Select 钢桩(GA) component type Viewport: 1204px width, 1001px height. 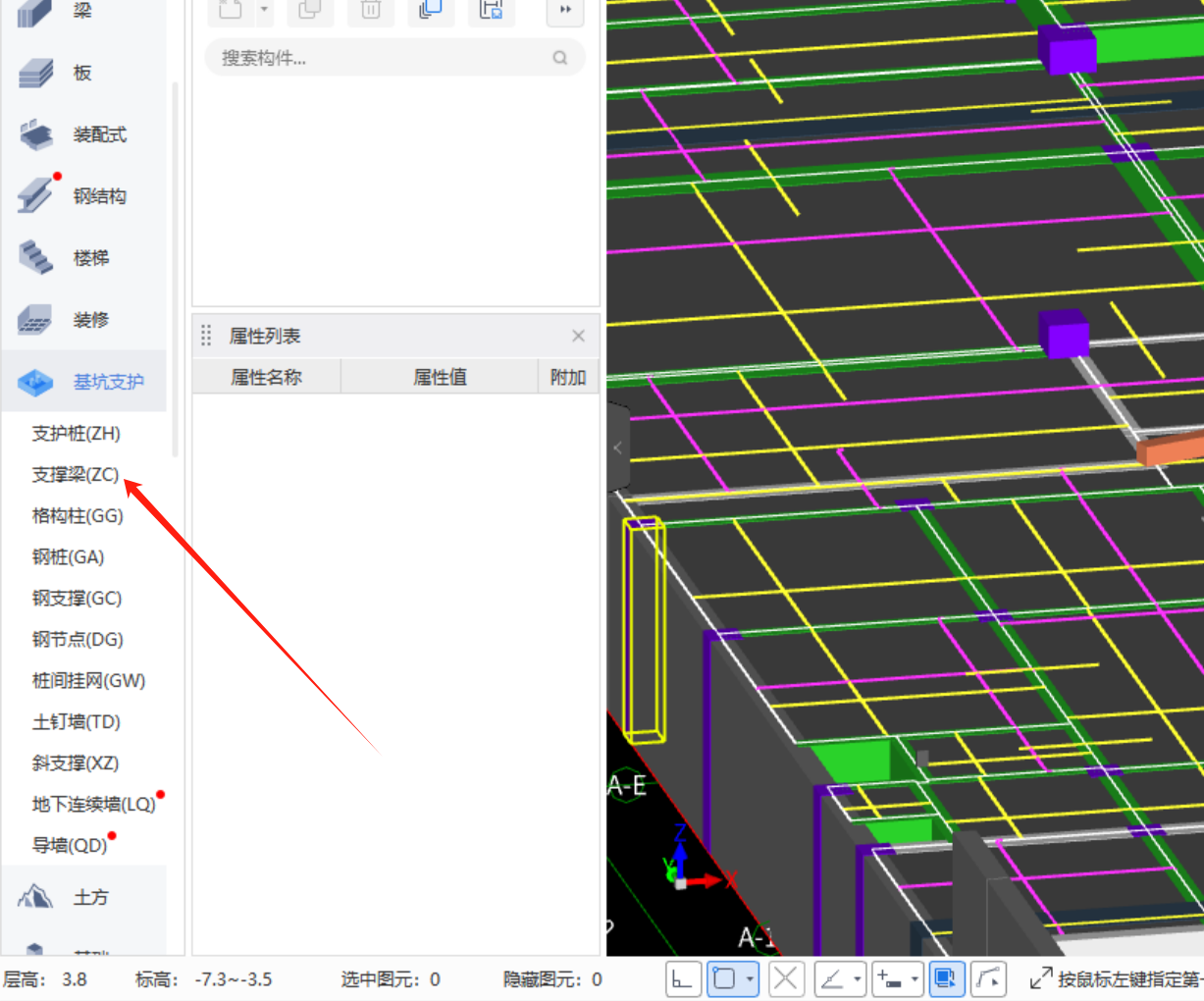[x=68, y=556]
